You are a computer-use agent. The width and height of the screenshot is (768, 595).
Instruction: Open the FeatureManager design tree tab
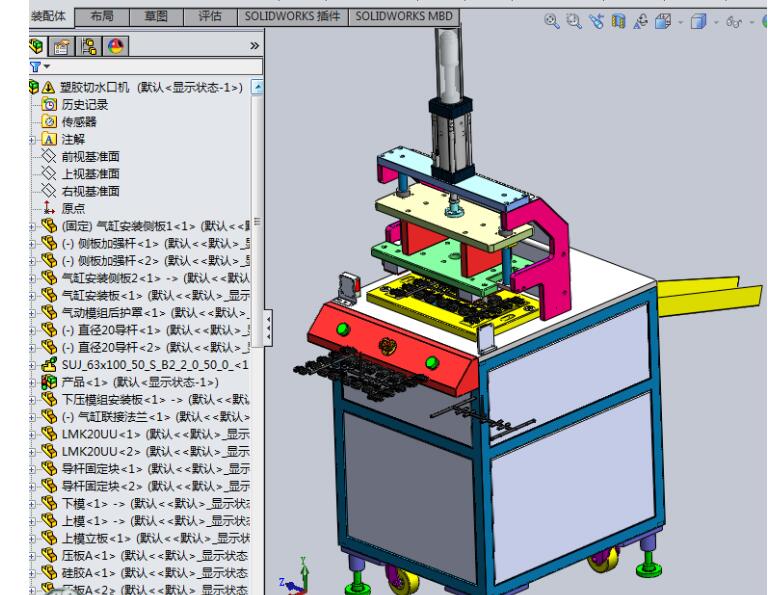pyautogui.click(x=37, y=47)
